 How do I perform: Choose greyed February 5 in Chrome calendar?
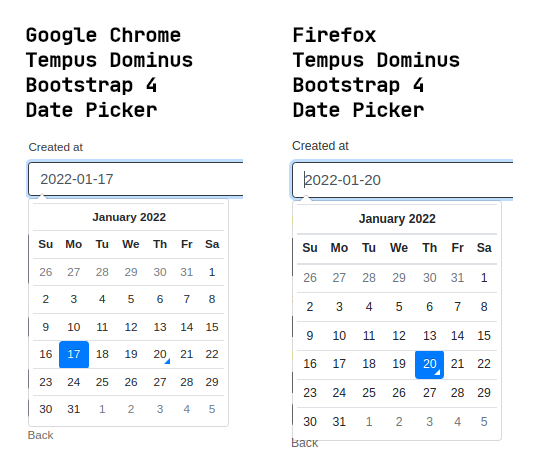tap(212, 409)
